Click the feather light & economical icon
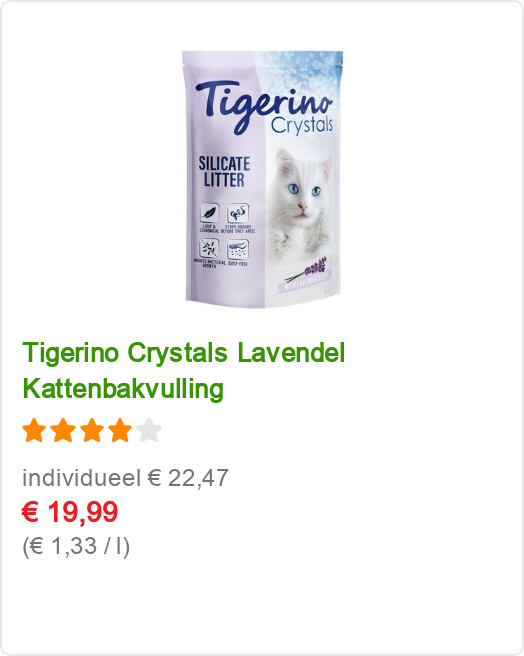 209,213
